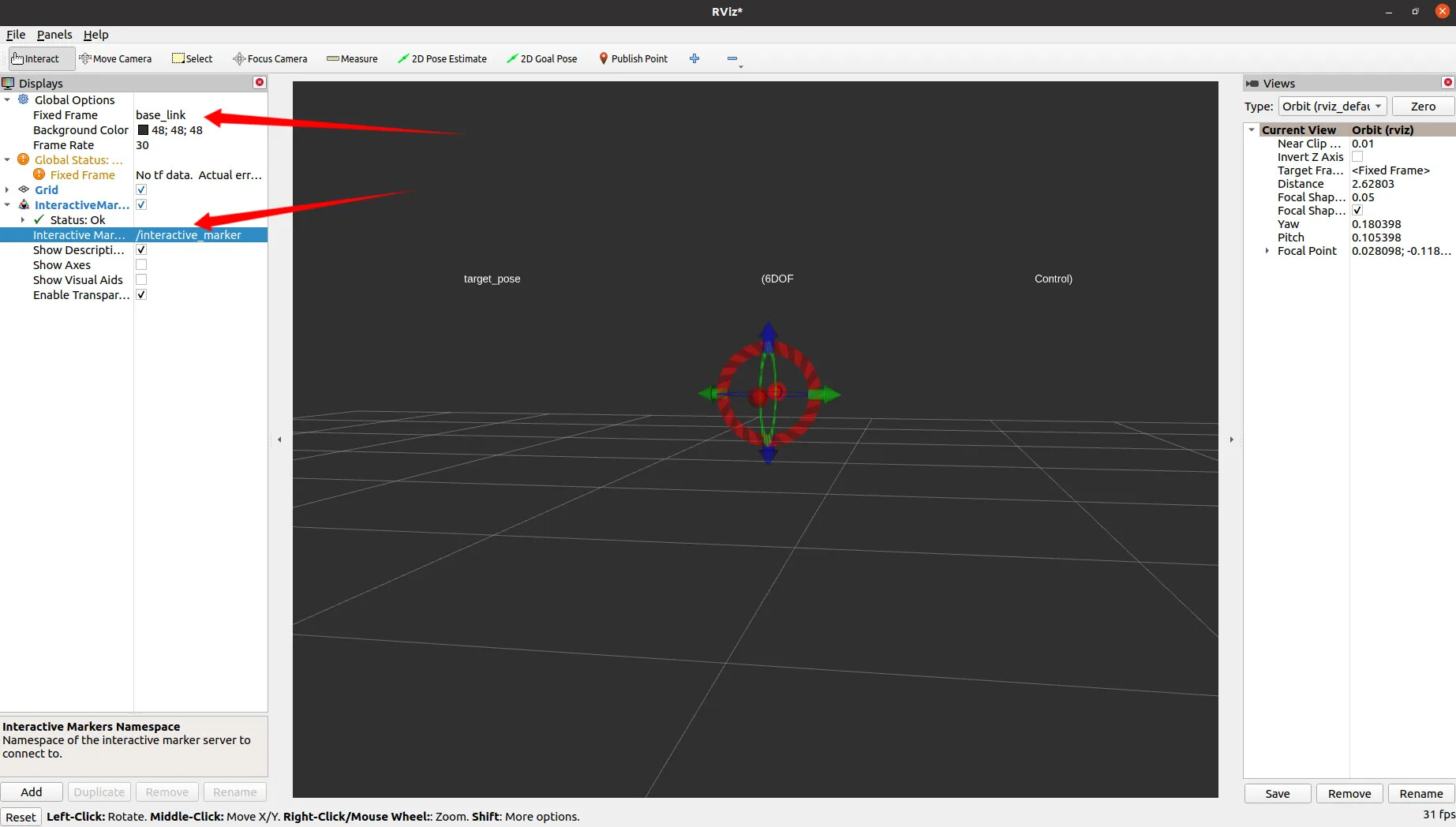Expand the Focal Point property
Screen dimensions: 1456x827
point(1269,251)
